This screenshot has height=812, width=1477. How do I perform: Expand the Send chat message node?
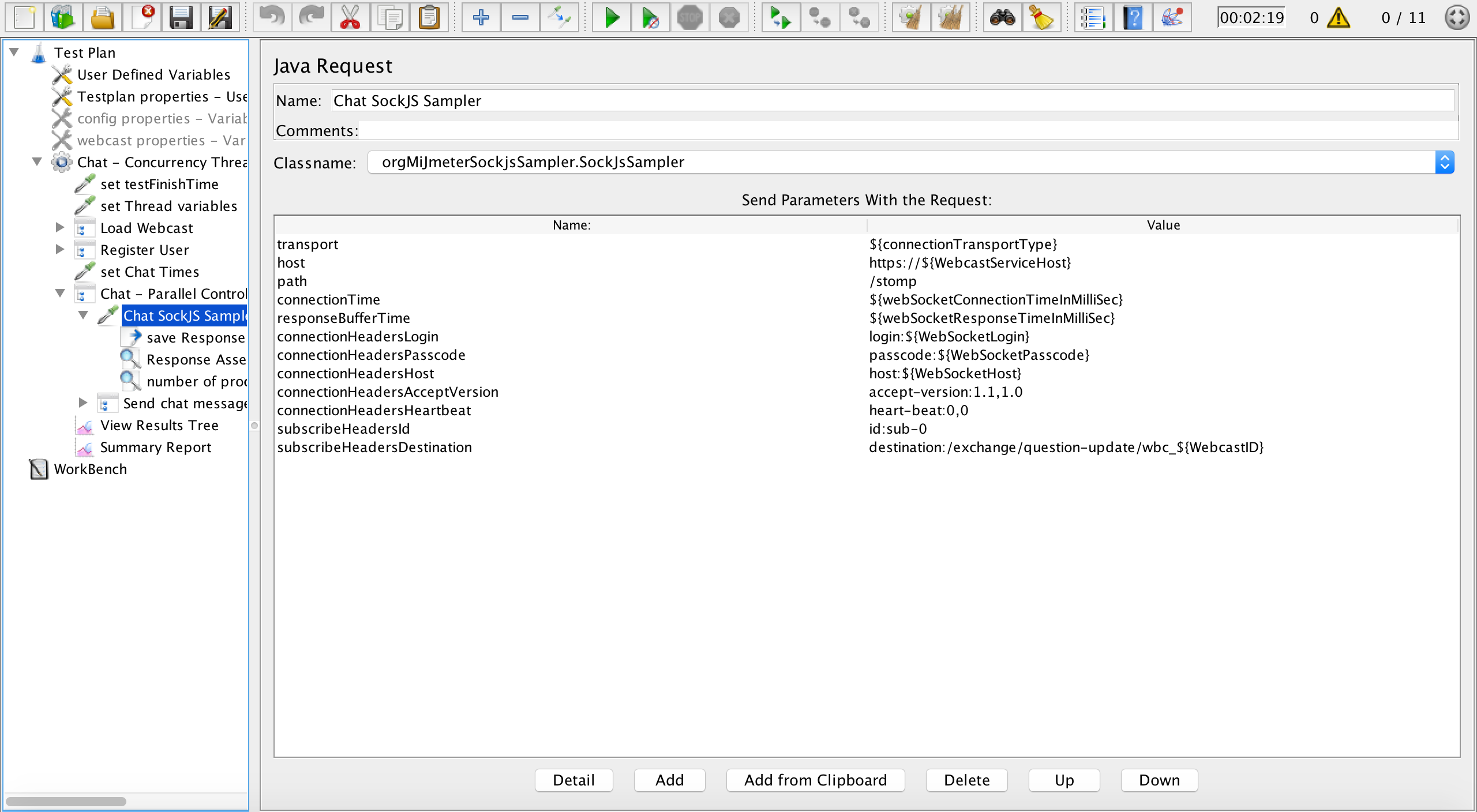[83, 403]
